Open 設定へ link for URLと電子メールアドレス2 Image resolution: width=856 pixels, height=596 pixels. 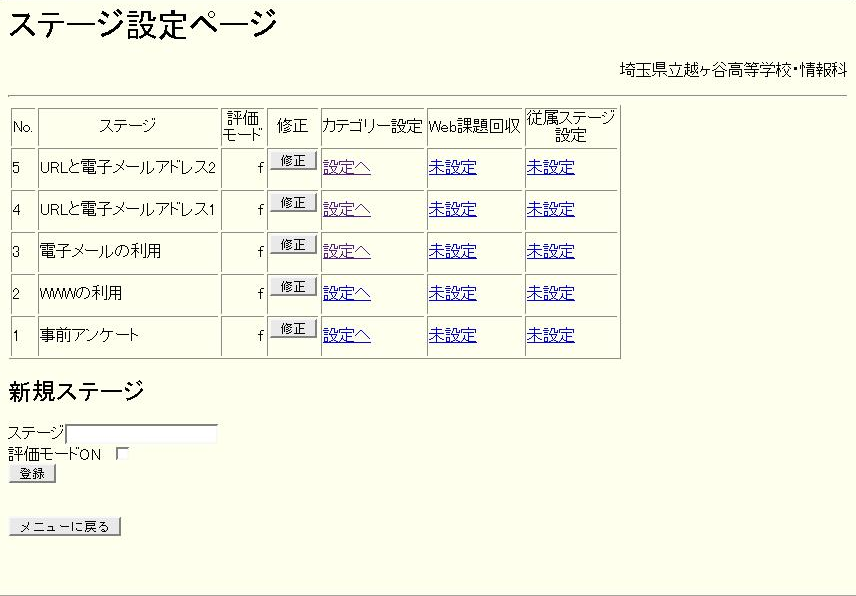pyautogui.click(x=346, y=168)
